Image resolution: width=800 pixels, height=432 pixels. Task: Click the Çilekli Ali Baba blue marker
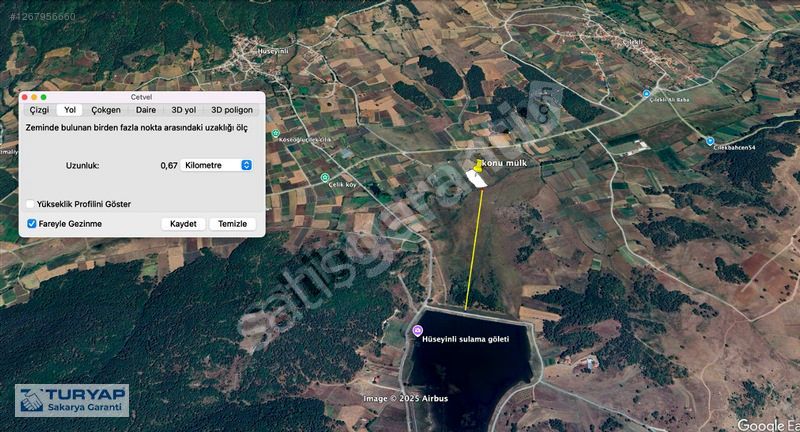tap(646, 93)
